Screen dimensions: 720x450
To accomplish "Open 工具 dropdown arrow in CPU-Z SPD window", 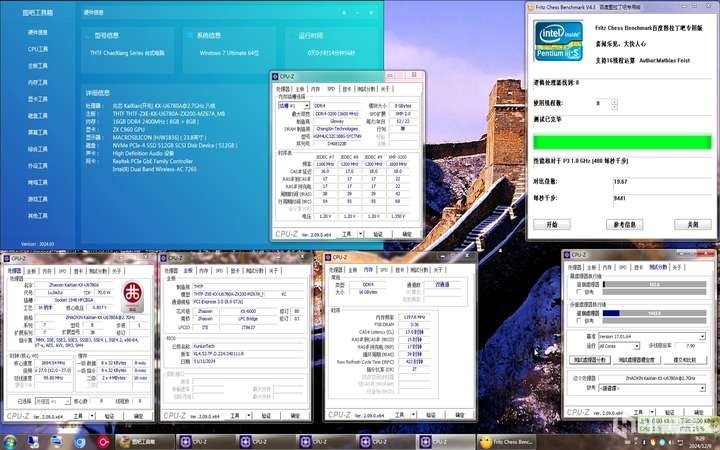I will [360, 234].
